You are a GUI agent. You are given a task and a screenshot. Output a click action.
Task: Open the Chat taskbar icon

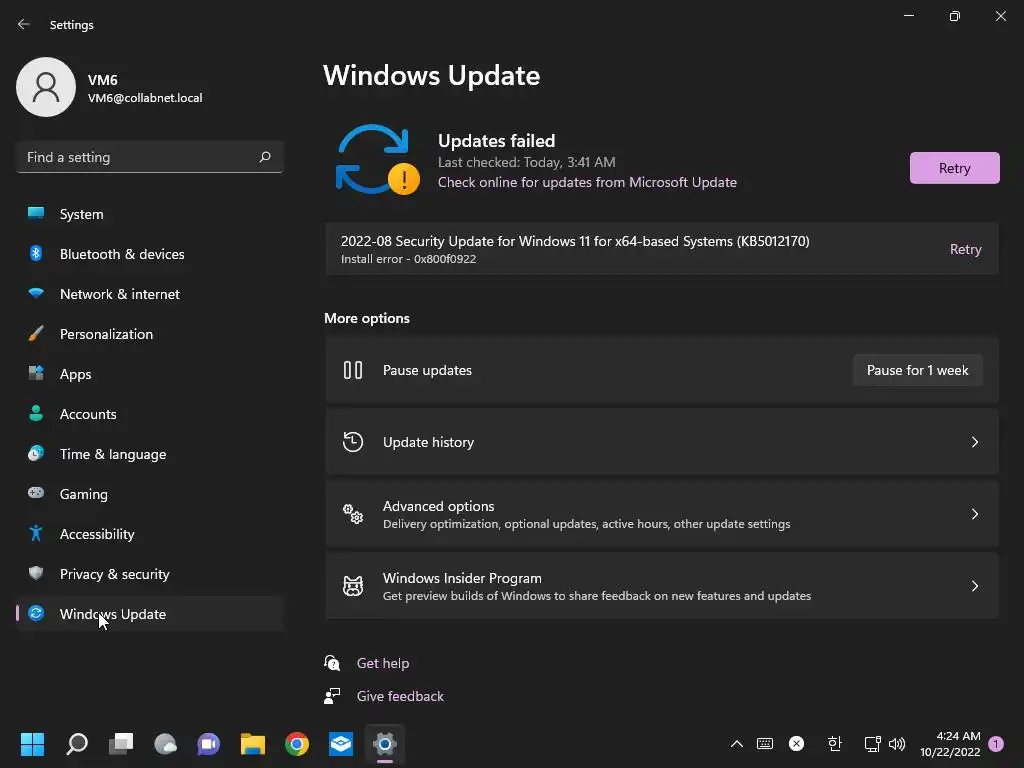208,743
